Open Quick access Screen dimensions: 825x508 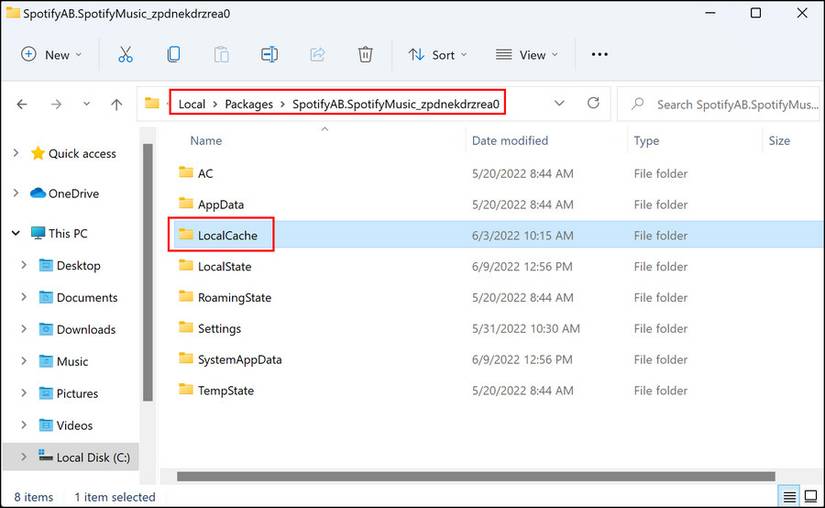82,154
